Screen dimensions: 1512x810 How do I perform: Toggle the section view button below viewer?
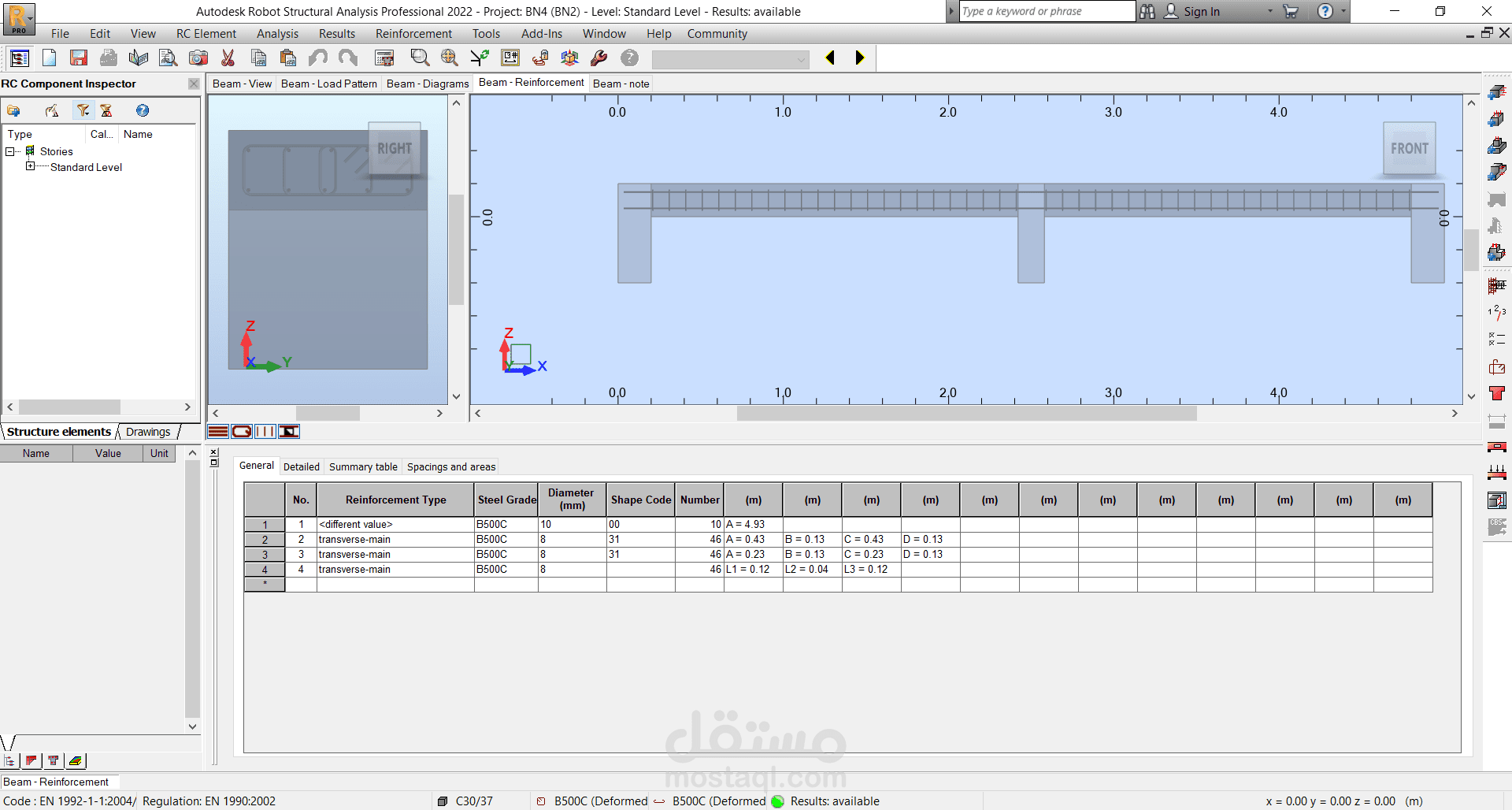[289, 431]
